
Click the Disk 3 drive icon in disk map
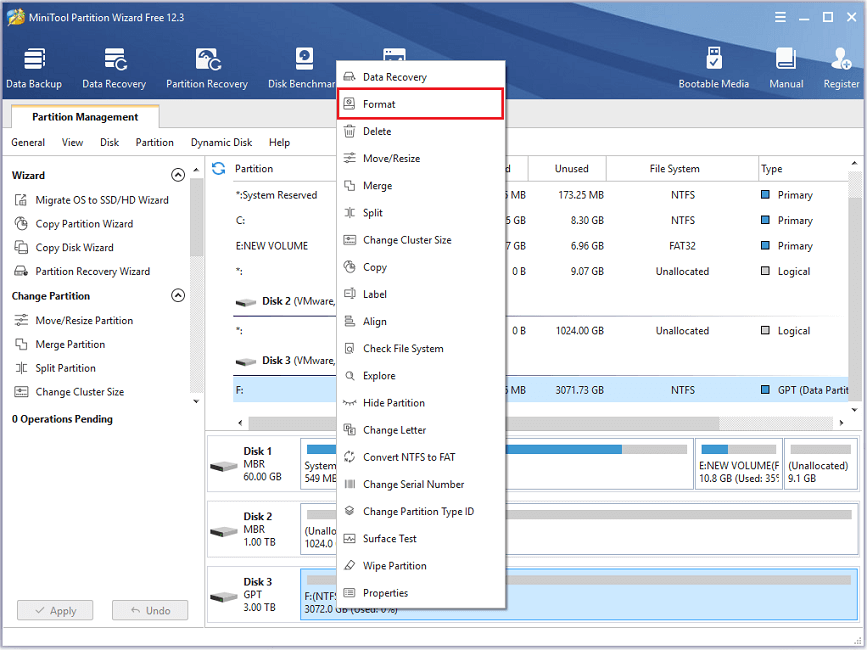[223, 597]
